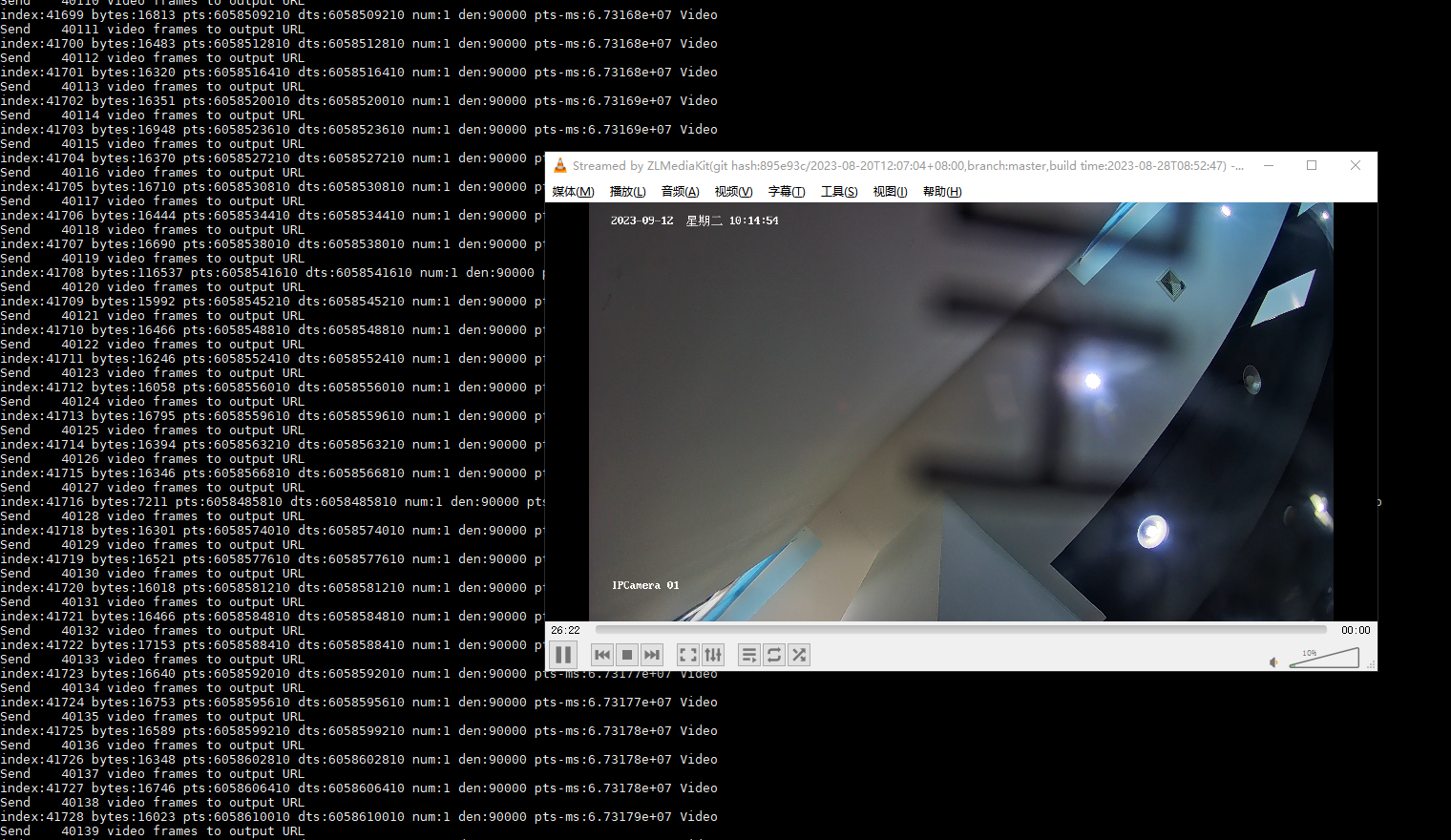The image size is (1451, 840).
Task: Skip to next media item
Action: click(651, 655)
